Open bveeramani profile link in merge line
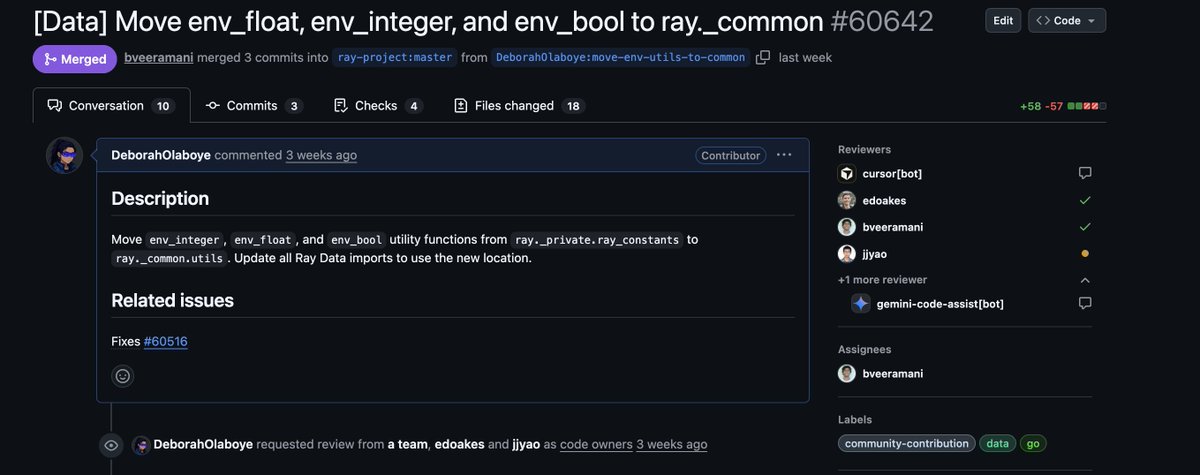The height and width of the screenshot is (475, 1200). pos(160,58)
